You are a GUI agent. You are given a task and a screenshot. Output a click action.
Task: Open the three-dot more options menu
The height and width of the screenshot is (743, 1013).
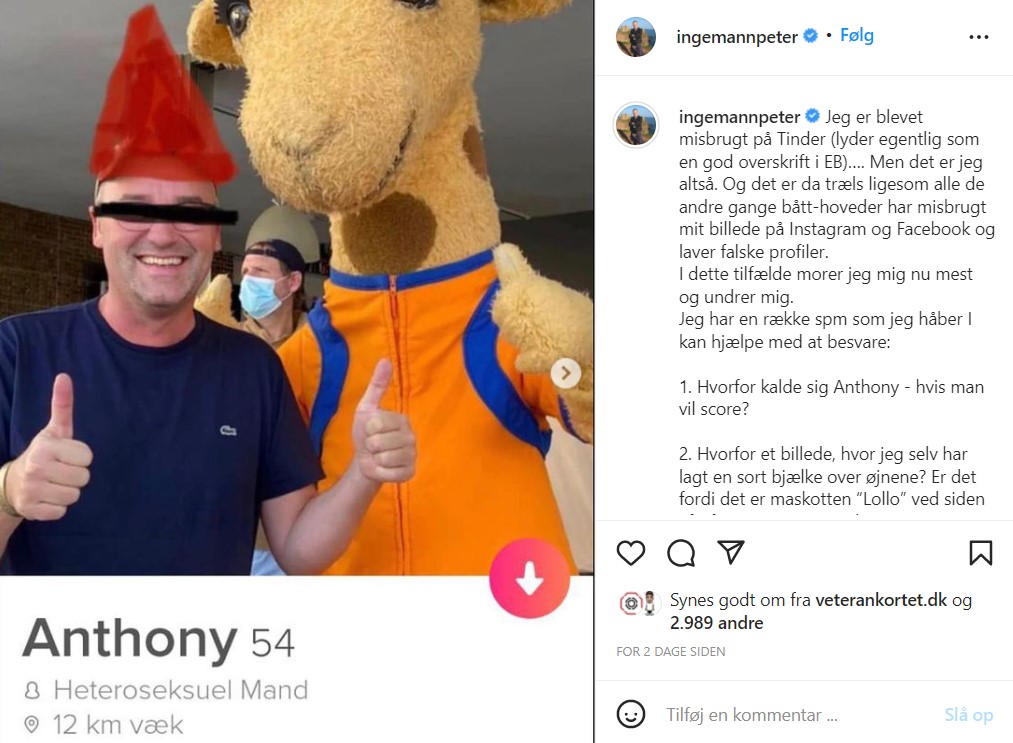pos(979,37)
